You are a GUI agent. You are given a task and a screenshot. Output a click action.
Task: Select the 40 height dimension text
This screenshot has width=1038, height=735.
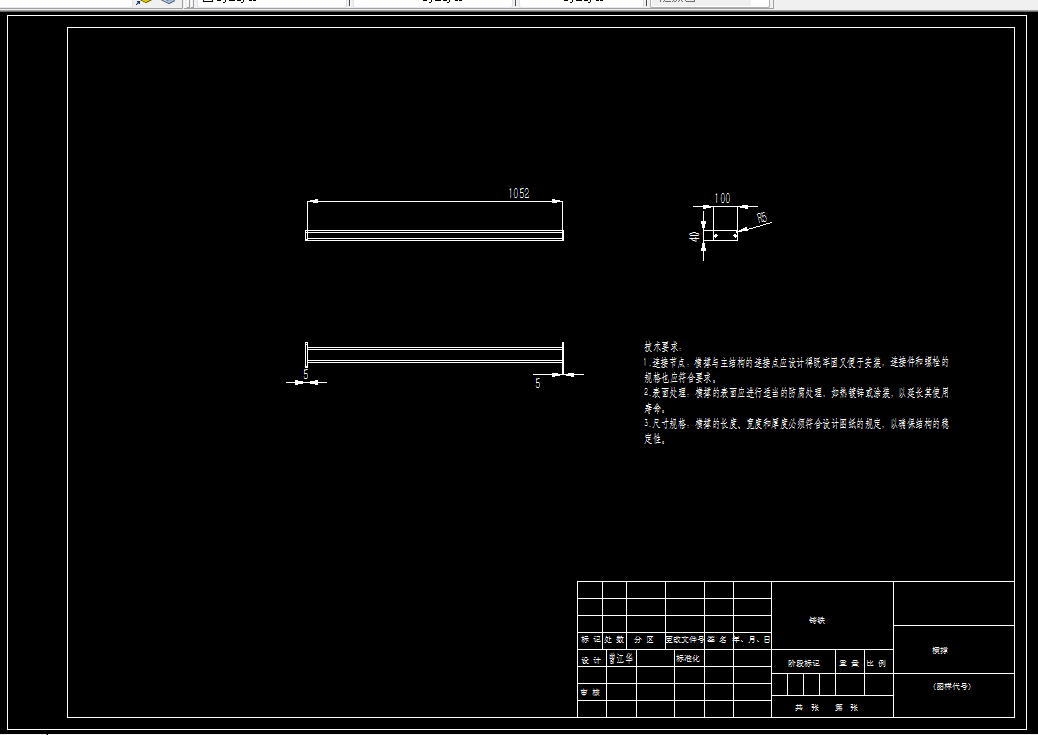click(694, 236)
